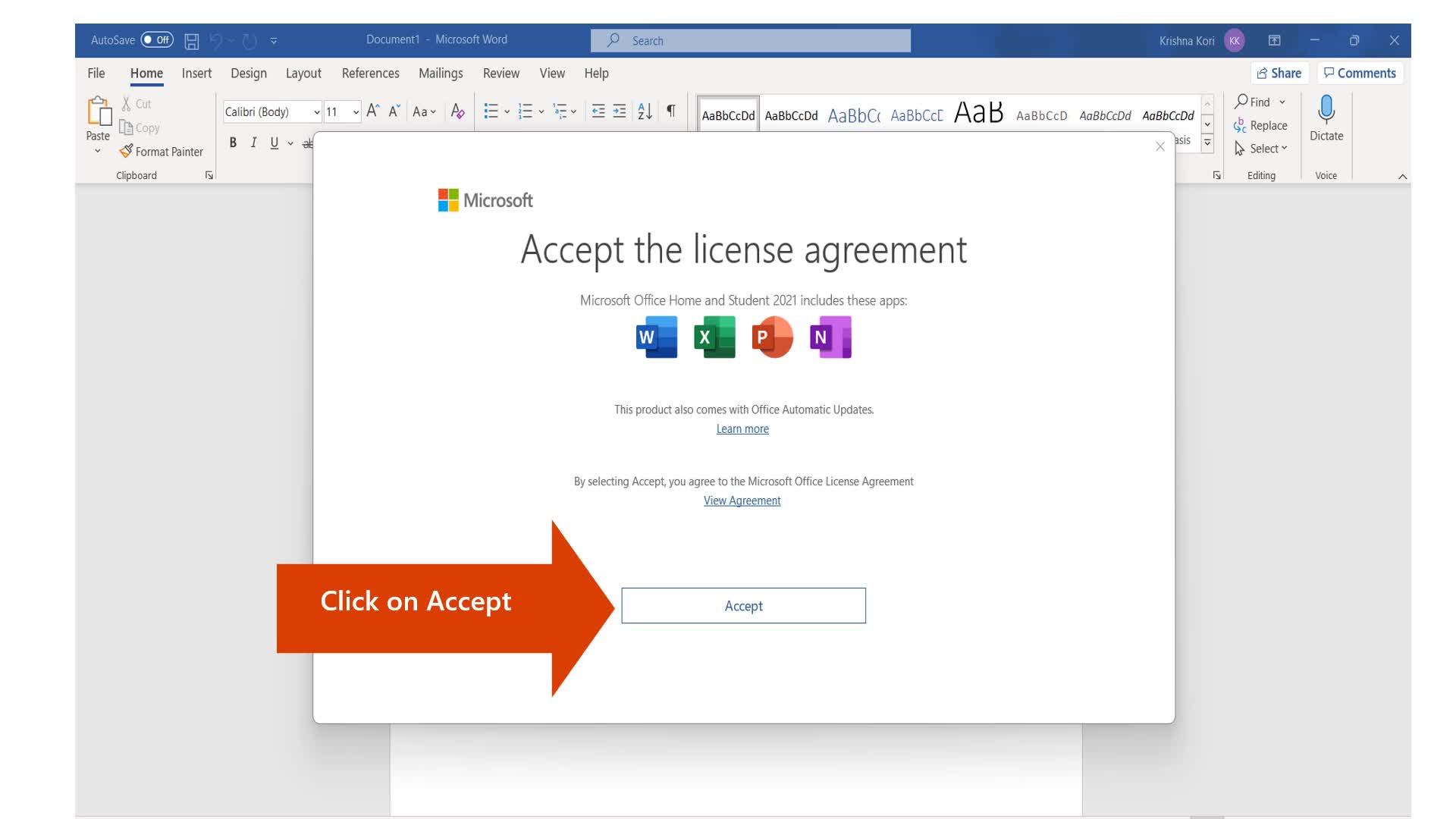Click inside the Search box
Viewport: 1456px width, 819px height.
[x=751, y=40]
